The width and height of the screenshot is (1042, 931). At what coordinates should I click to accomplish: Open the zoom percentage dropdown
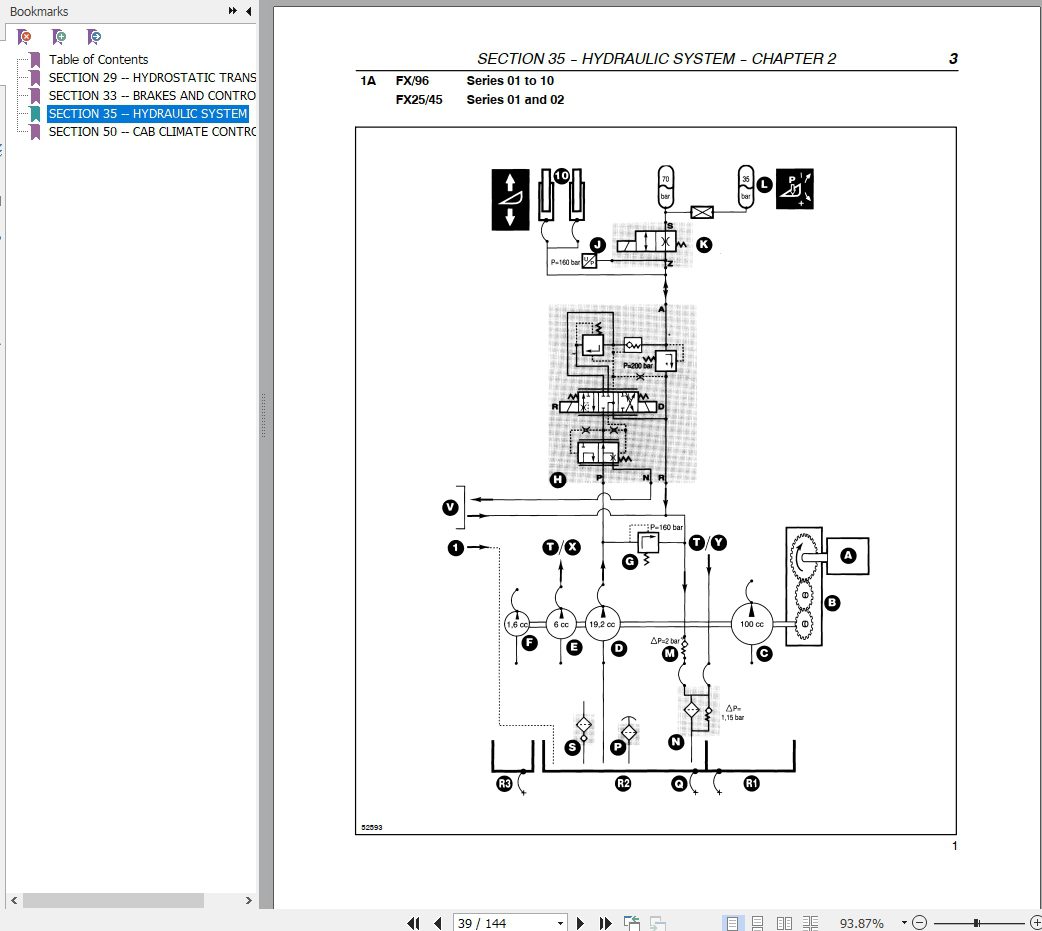pos(903,922)
